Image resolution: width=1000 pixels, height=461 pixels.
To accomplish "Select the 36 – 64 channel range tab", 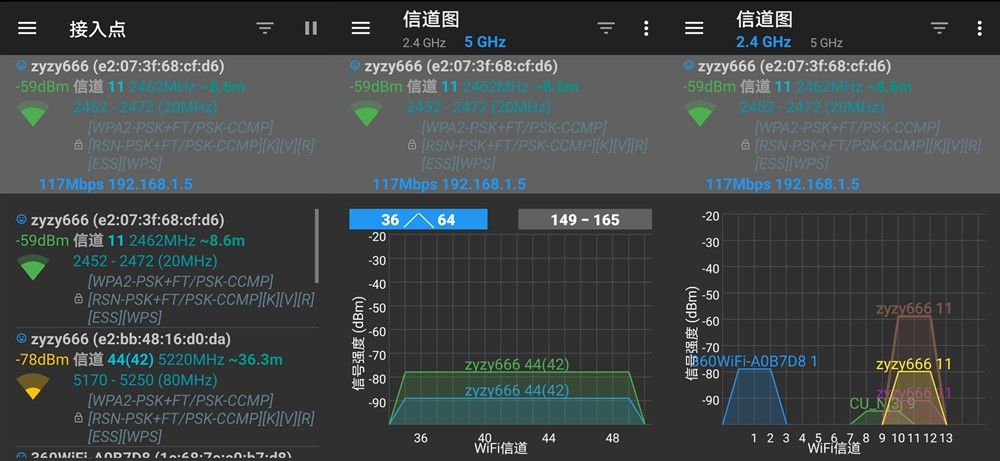I will coord(418,220).
